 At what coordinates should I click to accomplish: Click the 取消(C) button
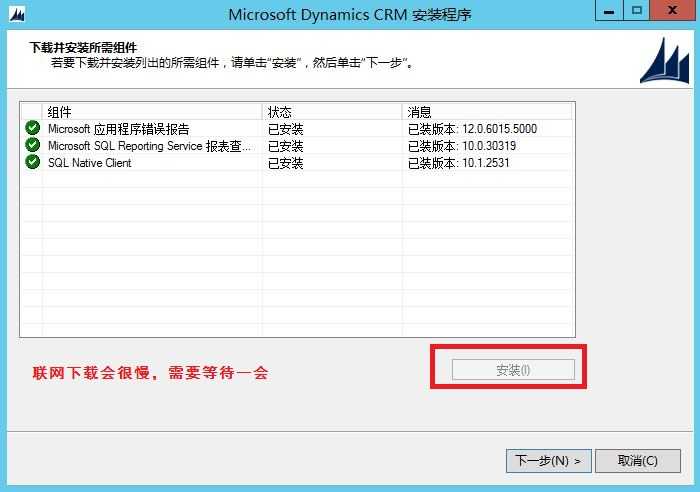[638, 460]
